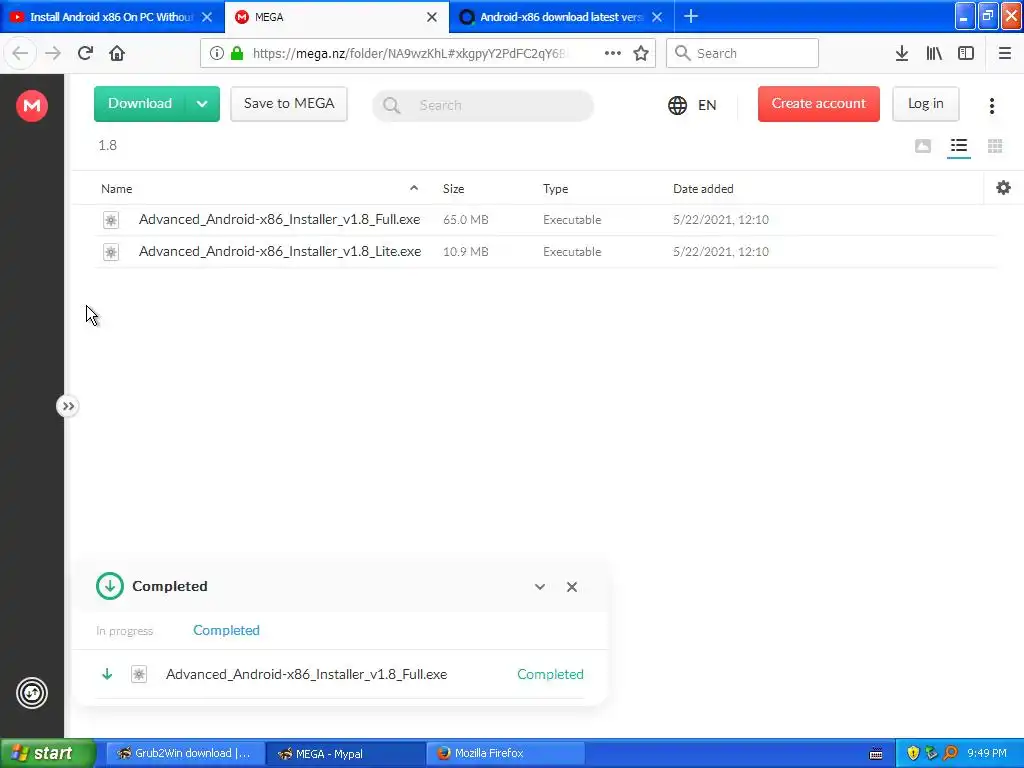Open the transfers icon at sidebar bottom

click(x=32, y=693)
